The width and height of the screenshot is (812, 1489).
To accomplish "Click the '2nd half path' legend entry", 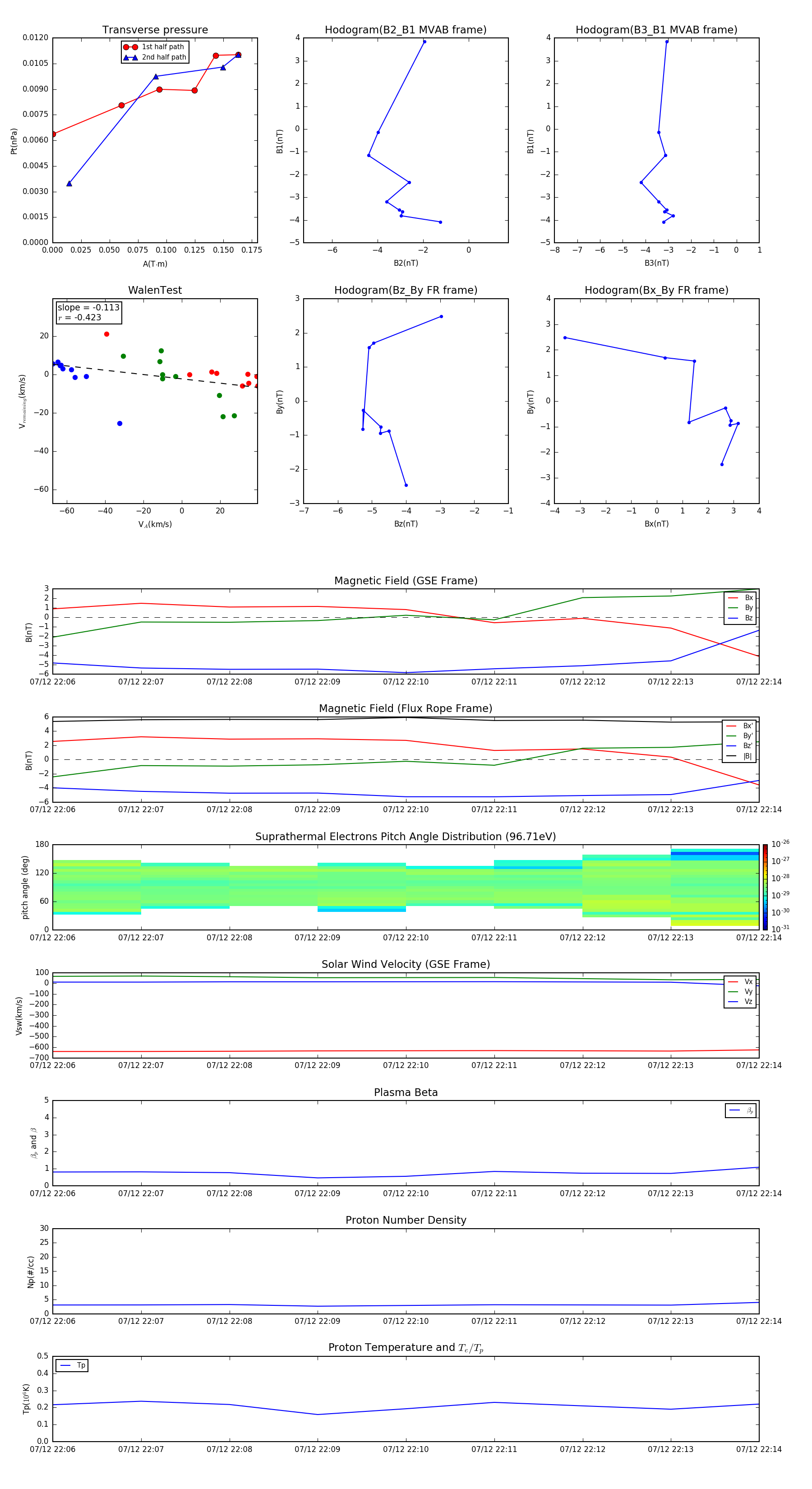I will tap(154, 57).
